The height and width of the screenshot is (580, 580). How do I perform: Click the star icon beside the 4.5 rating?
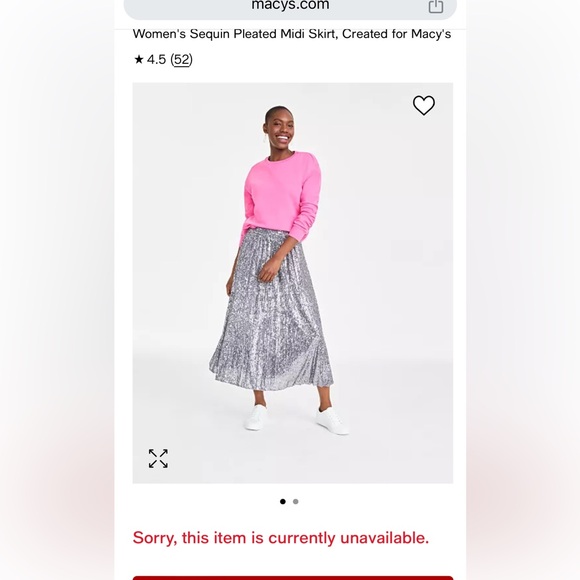pyautogui.click(x=139, y=59)
